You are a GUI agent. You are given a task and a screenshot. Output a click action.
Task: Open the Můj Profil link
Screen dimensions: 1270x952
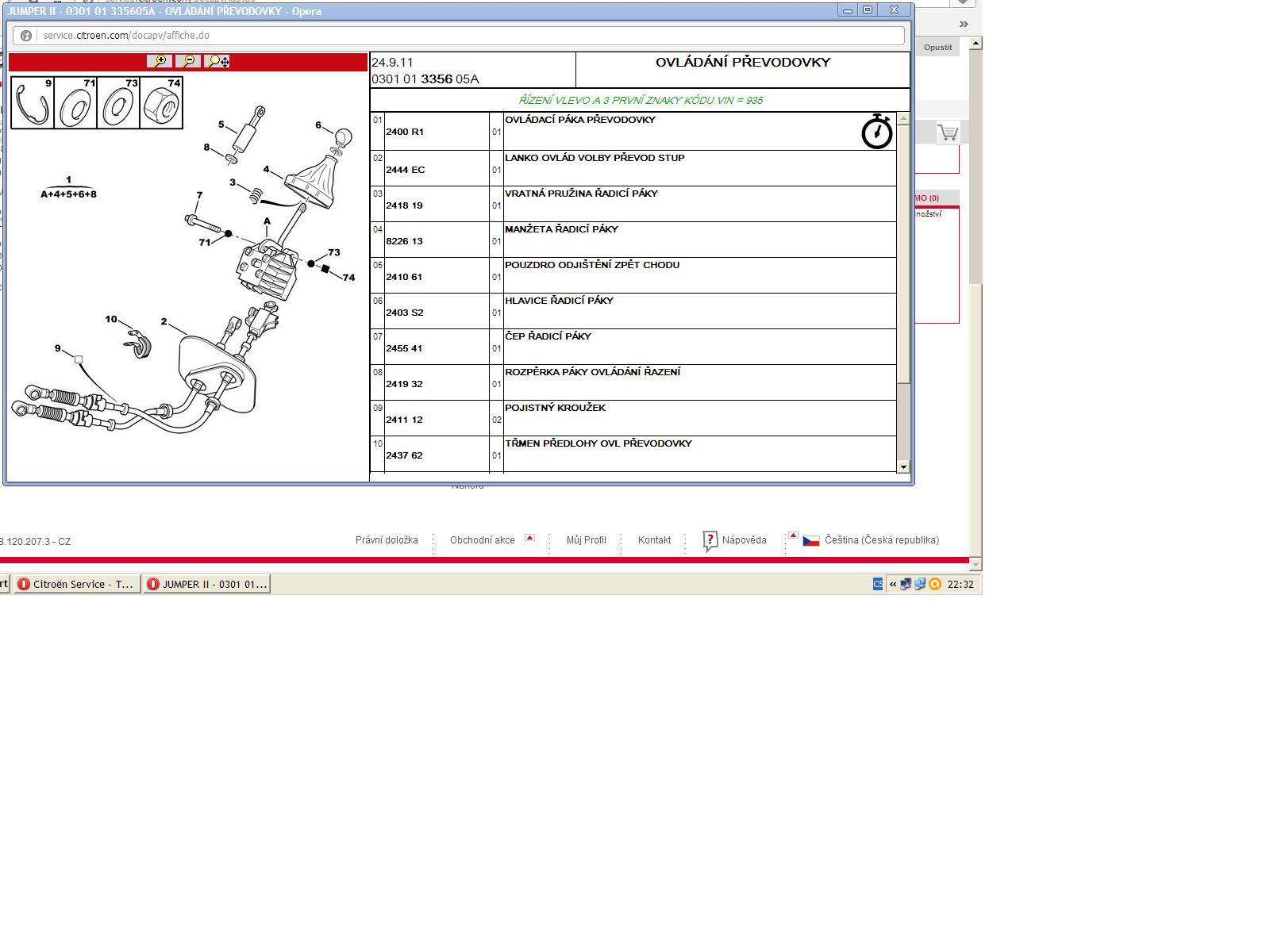(x=587, y=540)
